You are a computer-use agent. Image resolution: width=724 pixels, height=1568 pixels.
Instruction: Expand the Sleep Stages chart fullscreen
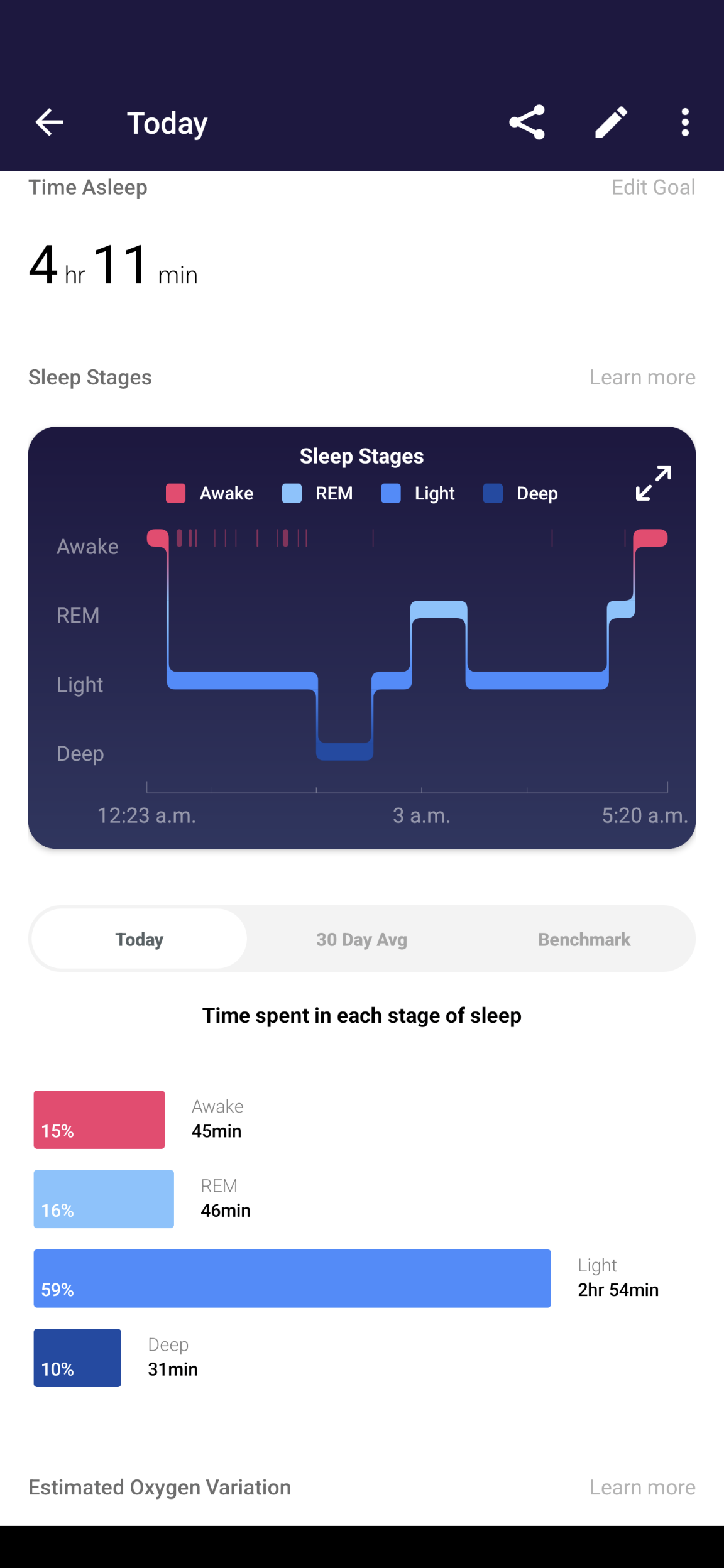(654, 483)
